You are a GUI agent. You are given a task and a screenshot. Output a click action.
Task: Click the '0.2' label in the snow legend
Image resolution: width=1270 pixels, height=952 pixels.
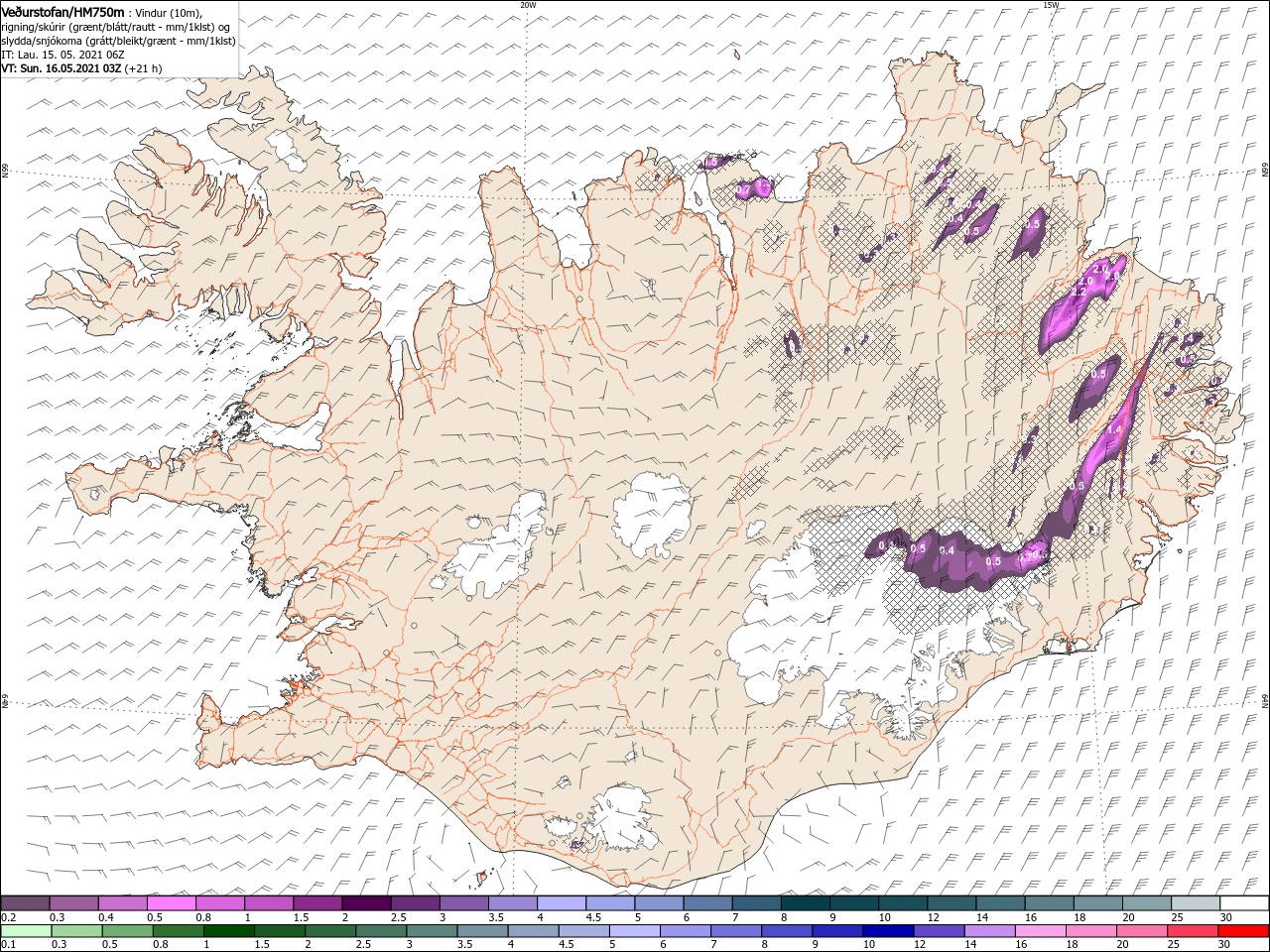click(x=9, y=917)
